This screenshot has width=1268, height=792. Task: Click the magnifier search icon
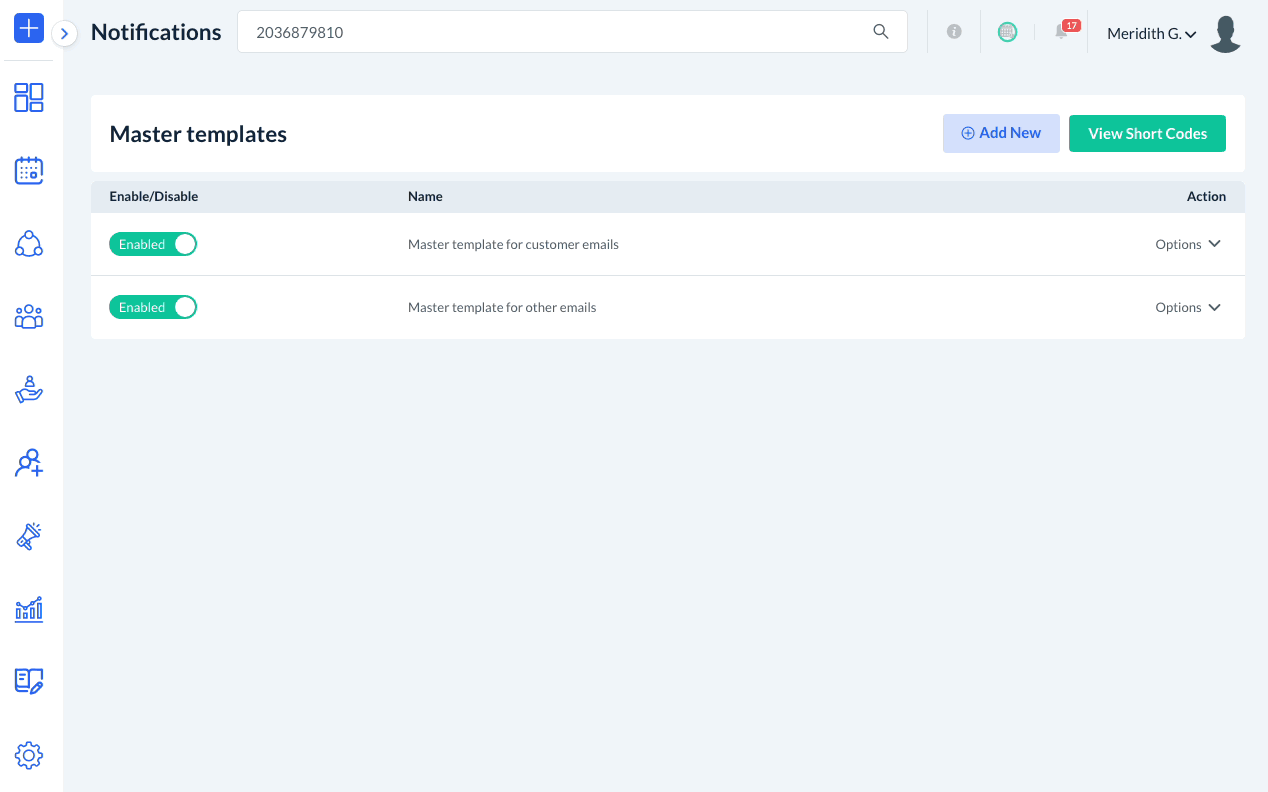tap(881, 32)
